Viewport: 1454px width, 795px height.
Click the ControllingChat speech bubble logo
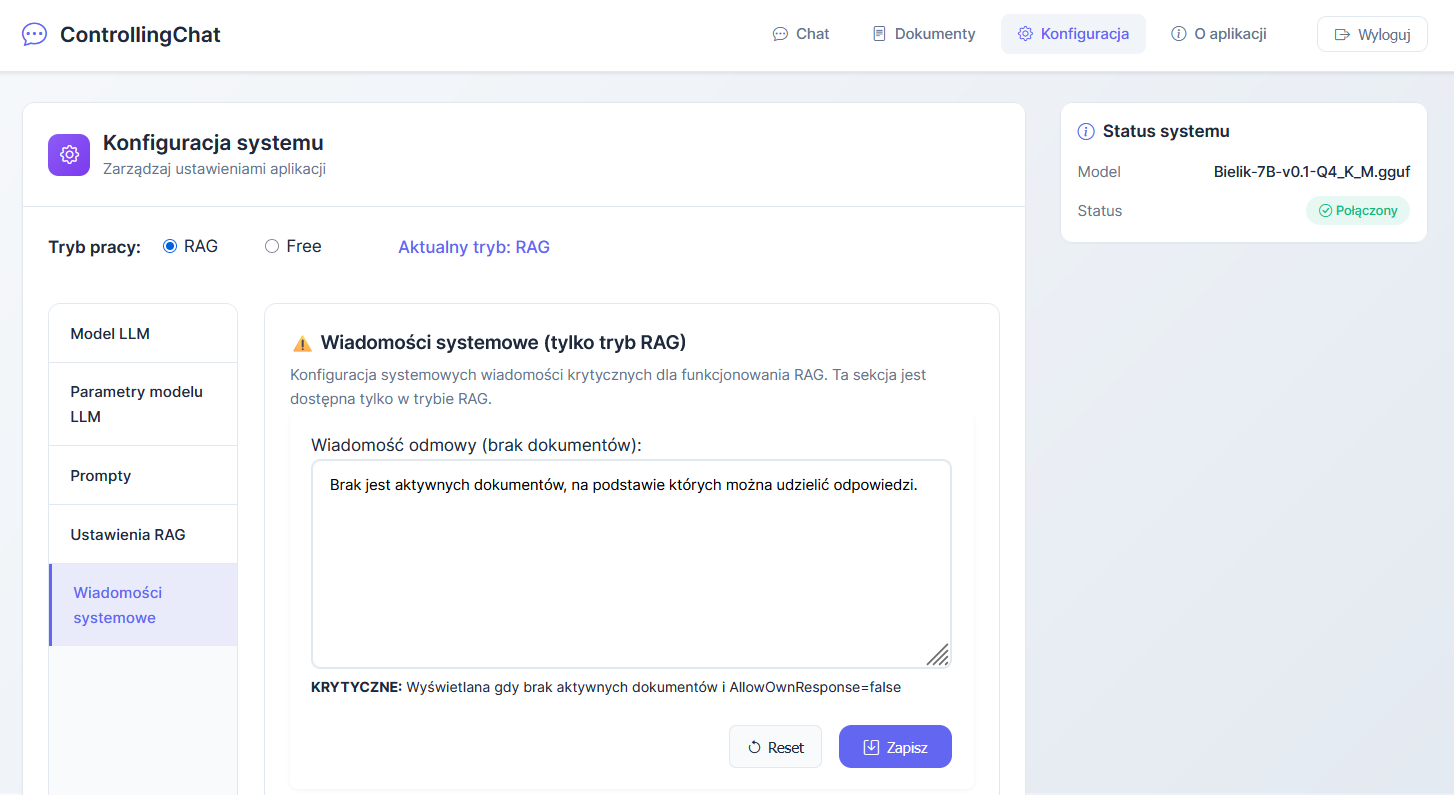[x=34, y=34]
